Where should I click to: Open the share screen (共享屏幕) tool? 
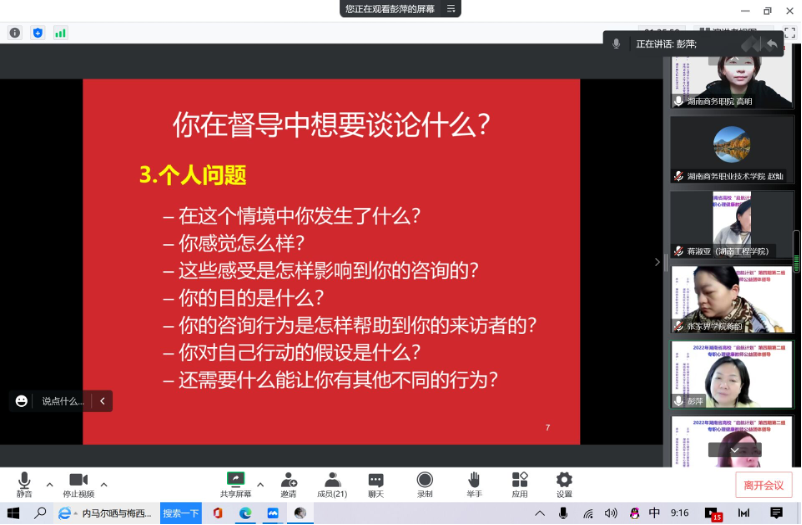tap(235, 484)
